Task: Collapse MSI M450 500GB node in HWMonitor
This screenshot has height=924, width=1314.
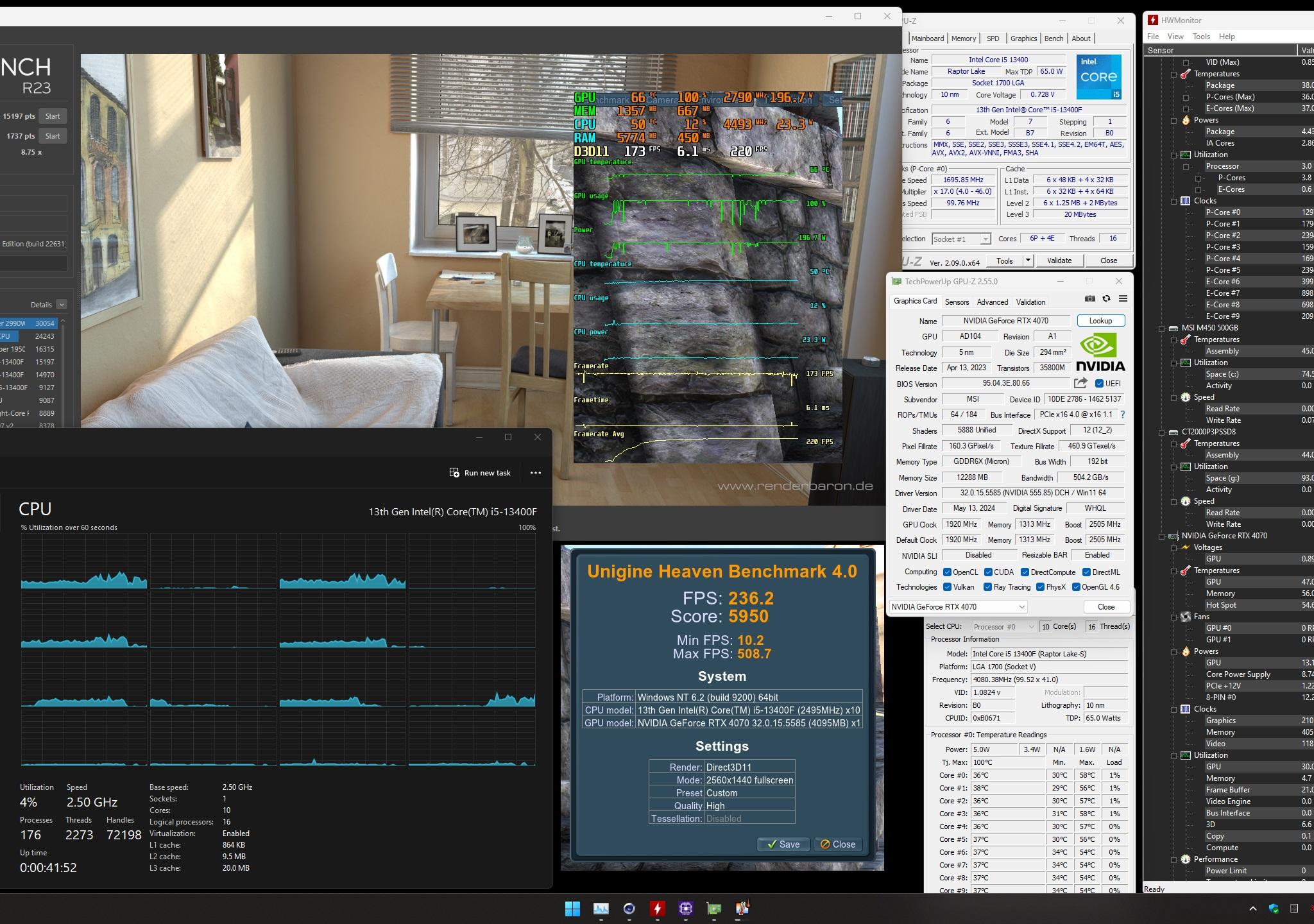Action: click(x=1161, y=328)
